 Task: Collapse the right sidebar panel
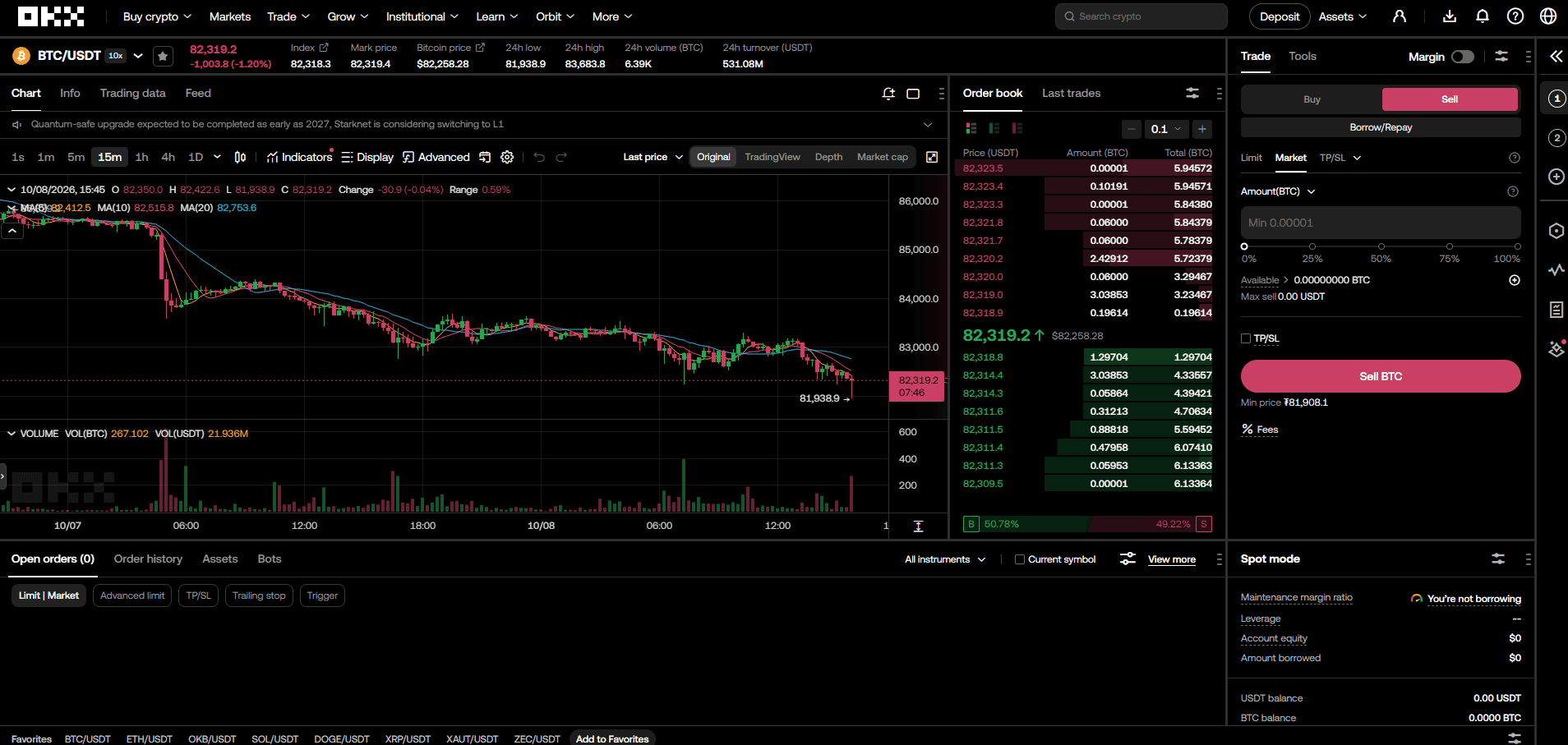click(x=1556, y=56)
